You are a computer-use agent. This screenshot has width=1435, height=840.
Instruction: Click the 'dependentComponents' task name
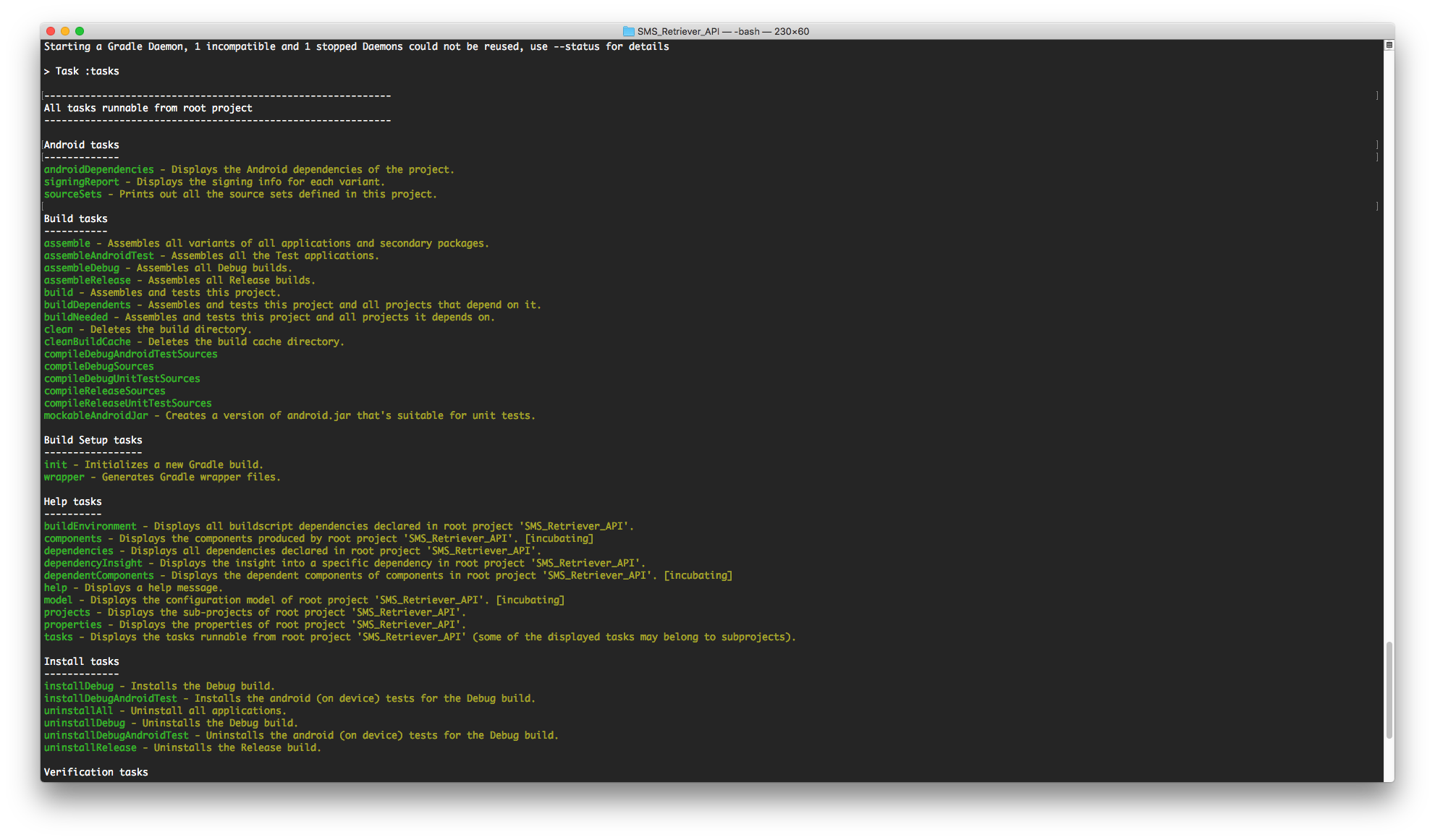[x=99, y=575]
